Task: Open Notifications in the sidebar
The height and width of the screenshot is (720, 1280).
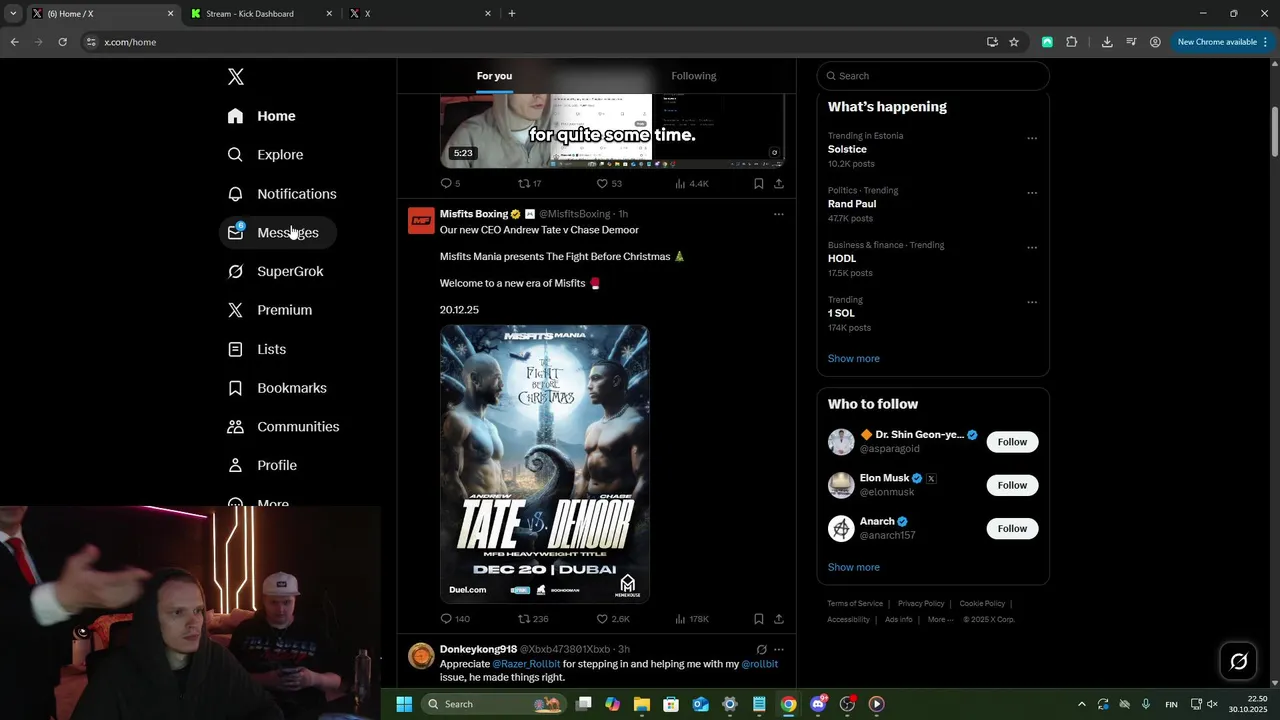Action: (x=282, y=194)
